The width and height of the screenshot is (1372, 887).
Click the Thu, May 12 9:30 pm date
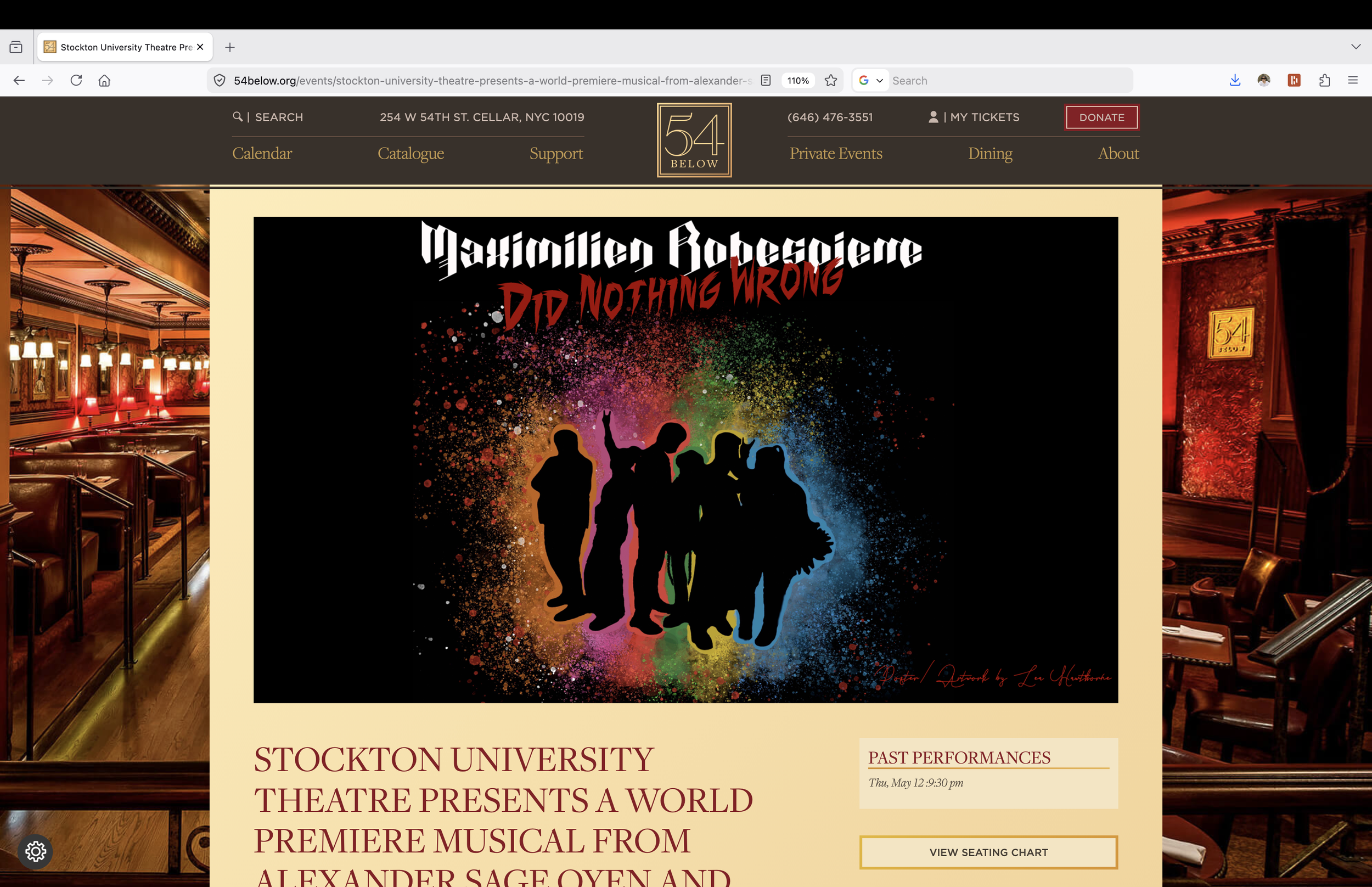click(915, 783)
